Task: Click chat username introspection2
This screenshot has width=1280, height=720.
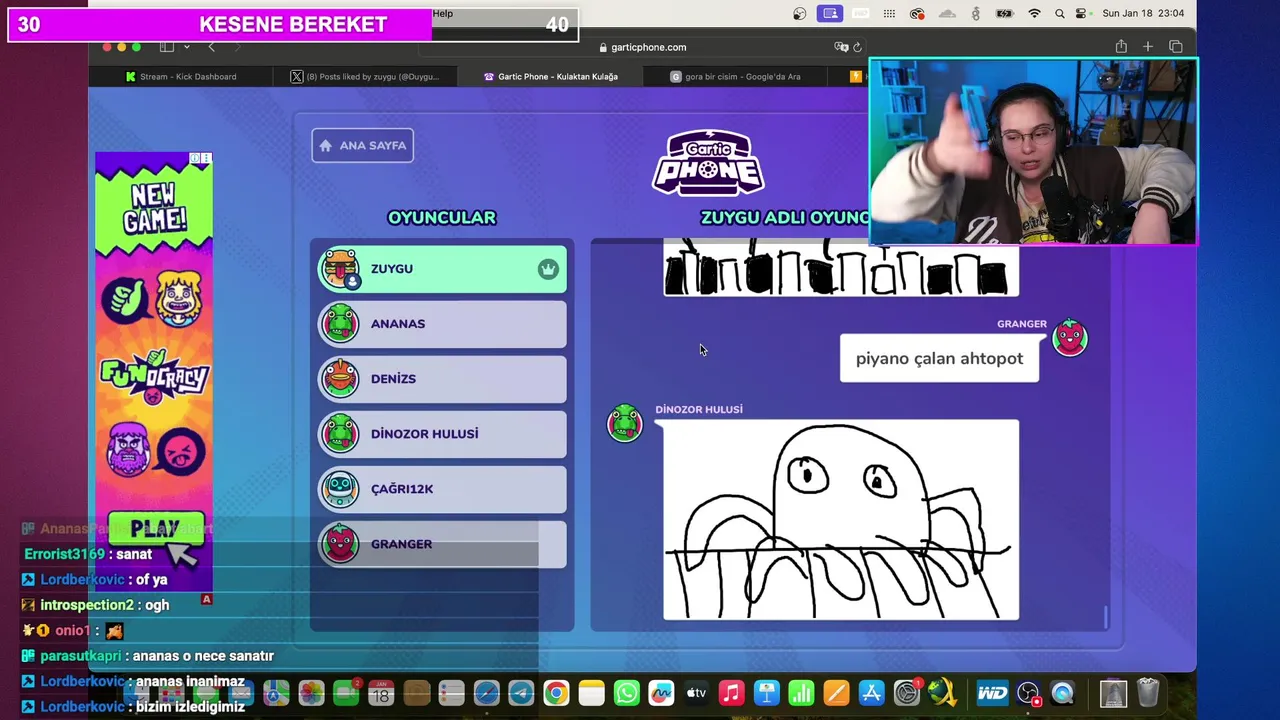Action: click(87, 605)
